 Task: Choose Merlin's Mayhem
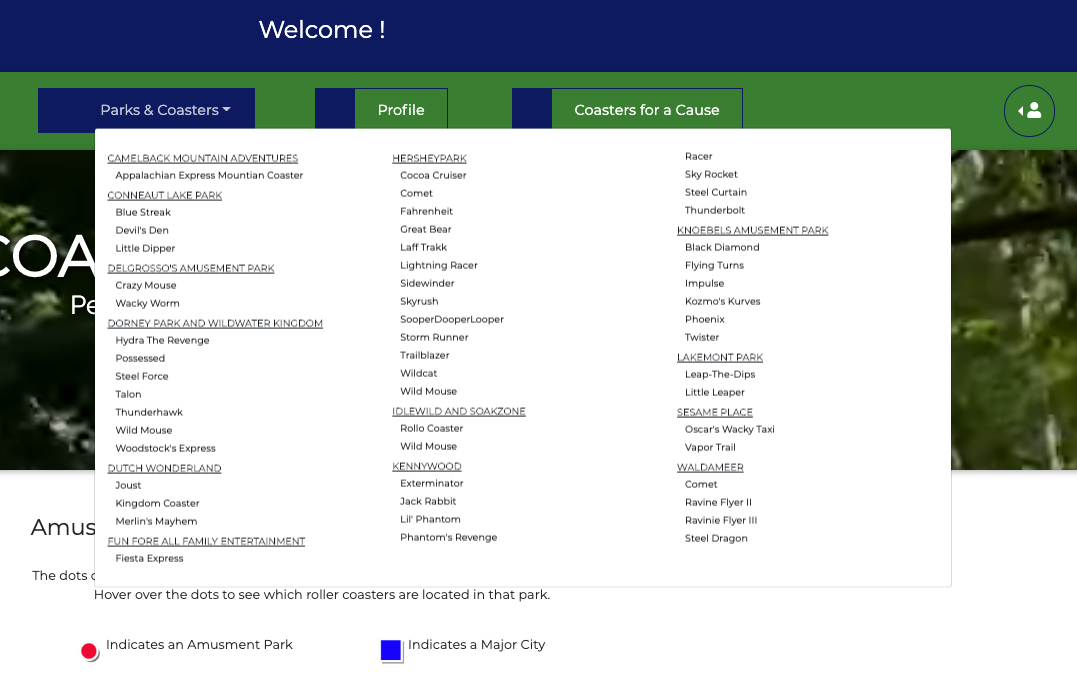[x=156, y=520]
